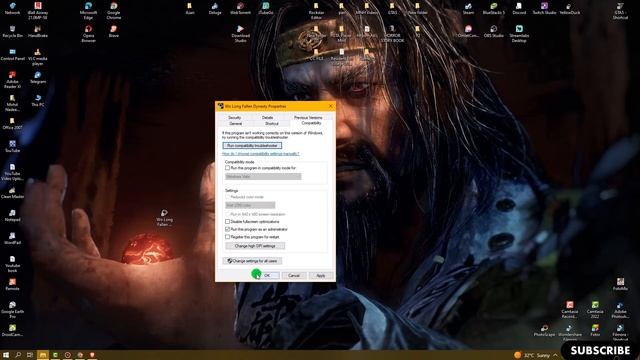Select HandBrake desktop shortcut
The width and height of the screenshot is (640, 360).
pyautogui.click(x=38, y=32)
